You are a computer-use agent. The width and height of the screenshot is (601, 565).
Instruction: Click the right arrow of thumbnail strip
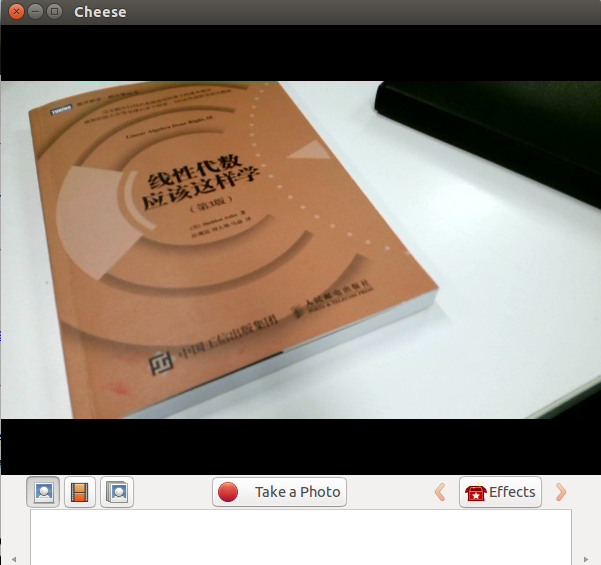pyautogui.click(x=586, y=559)
